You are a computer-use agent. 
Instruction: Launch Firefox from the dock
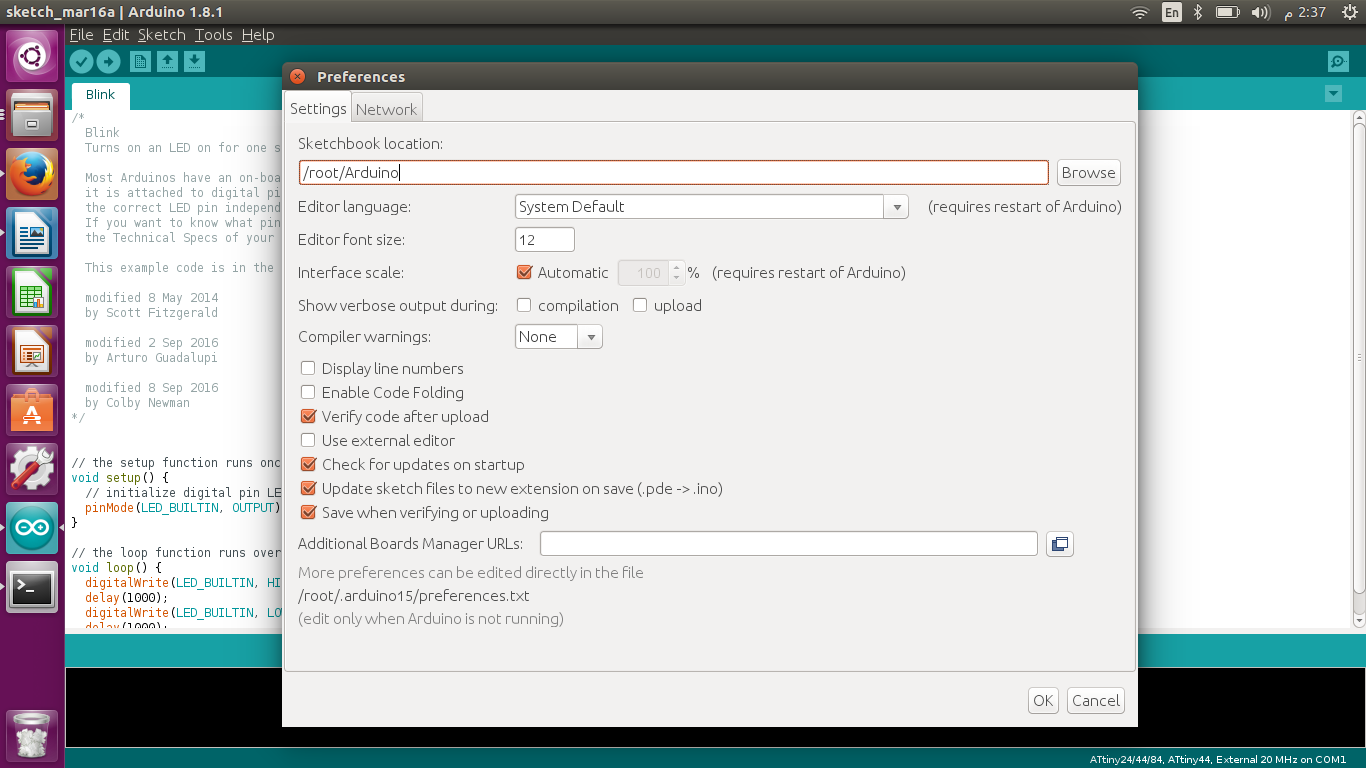point(32,174)
